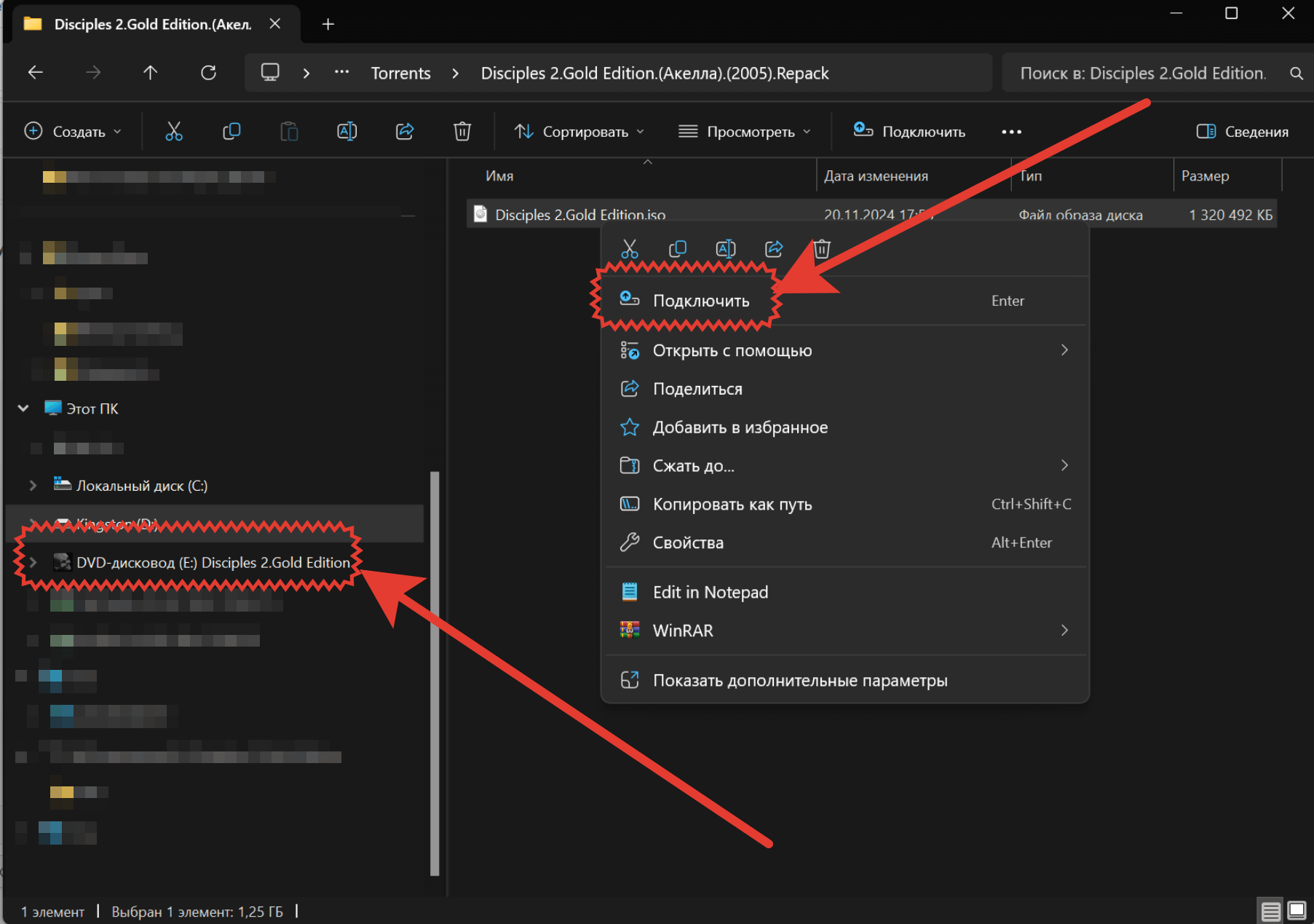Expand the Сжать до... submenu
Image resolution: width=1314 pixels, height=924 pixels.
[1064, 465]
